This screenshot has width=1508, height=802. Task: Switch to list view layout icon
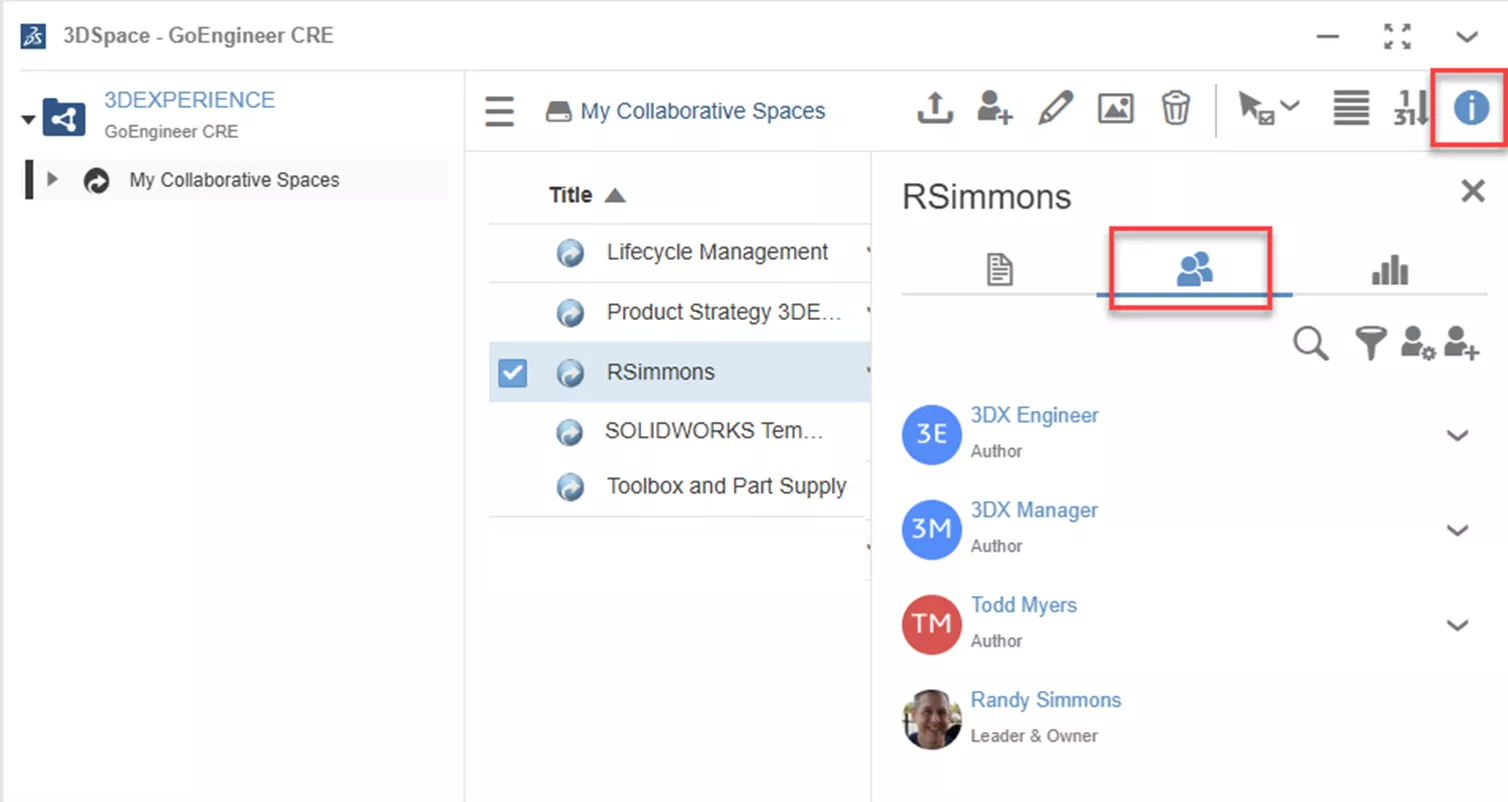click(x=1350, y=108)
